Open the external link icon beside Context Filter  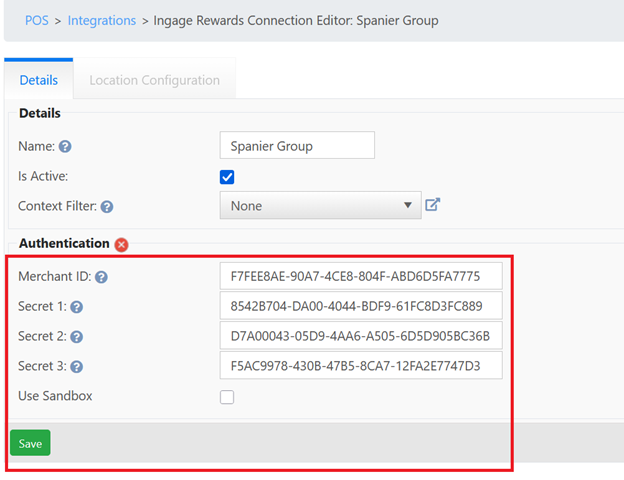(433, 205)
